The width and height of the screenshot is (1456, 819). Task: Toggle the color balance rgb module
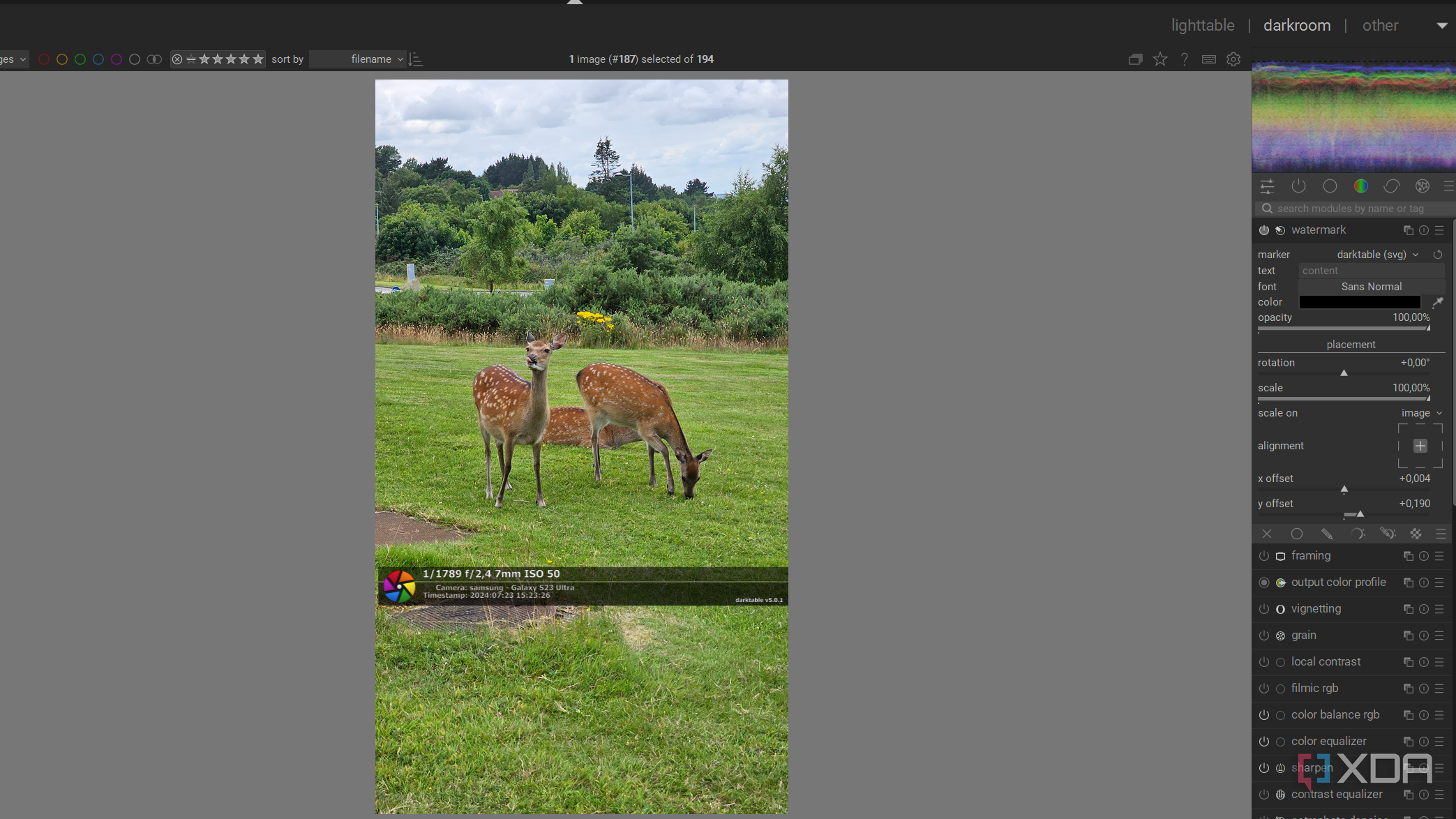(1263, 715)
